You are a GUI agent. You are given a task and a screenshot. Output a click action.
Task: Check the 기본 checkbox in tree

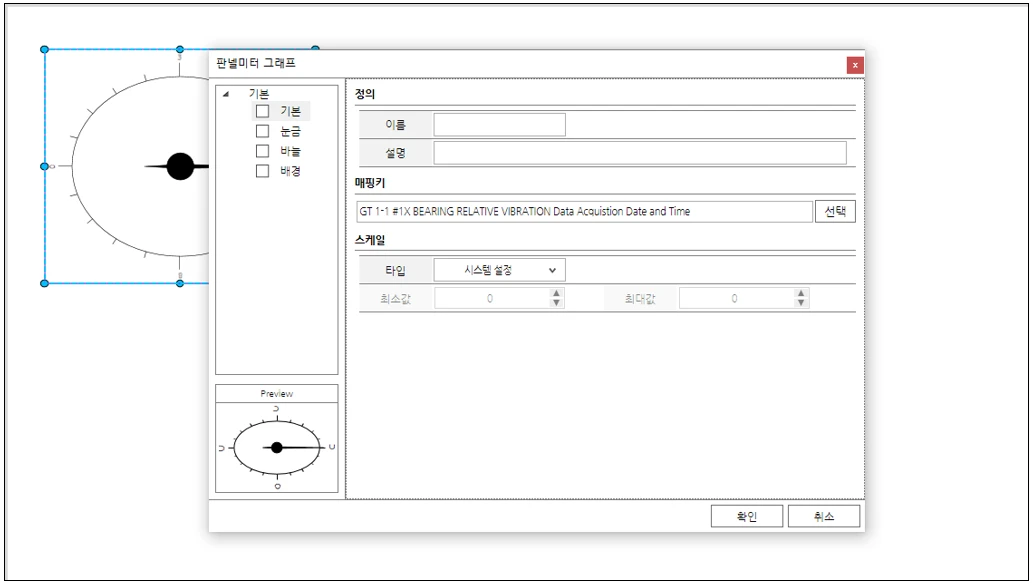coord(262,111)
